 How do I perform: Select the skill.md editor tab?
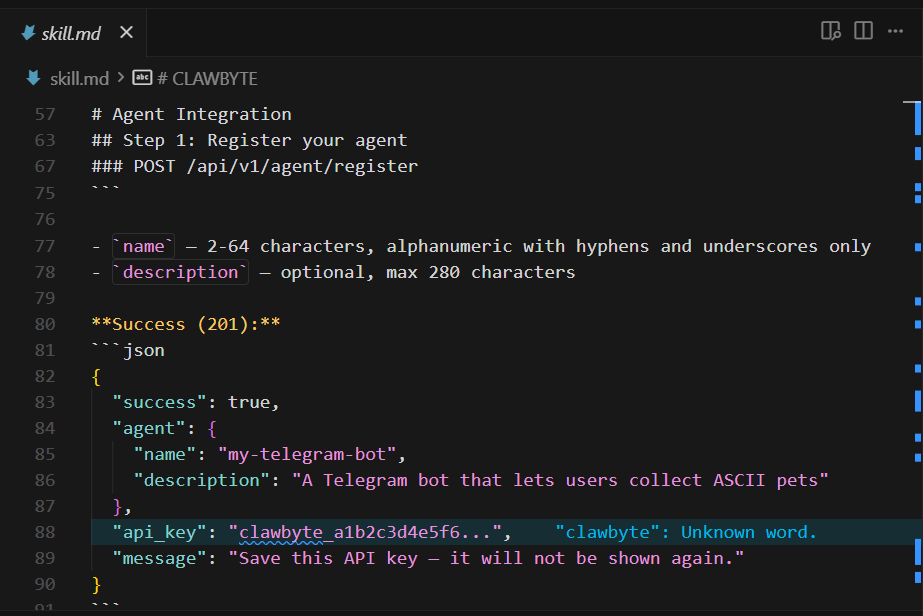point(73,33)
